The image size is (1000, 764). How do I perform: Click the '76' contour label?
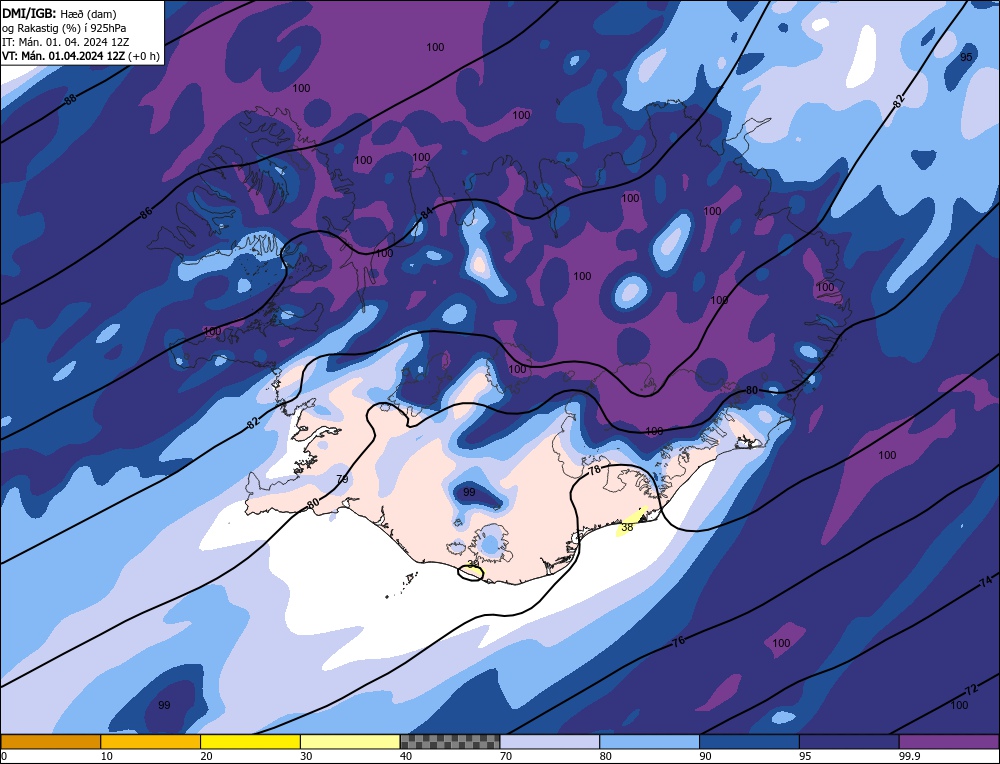(678, 641)
